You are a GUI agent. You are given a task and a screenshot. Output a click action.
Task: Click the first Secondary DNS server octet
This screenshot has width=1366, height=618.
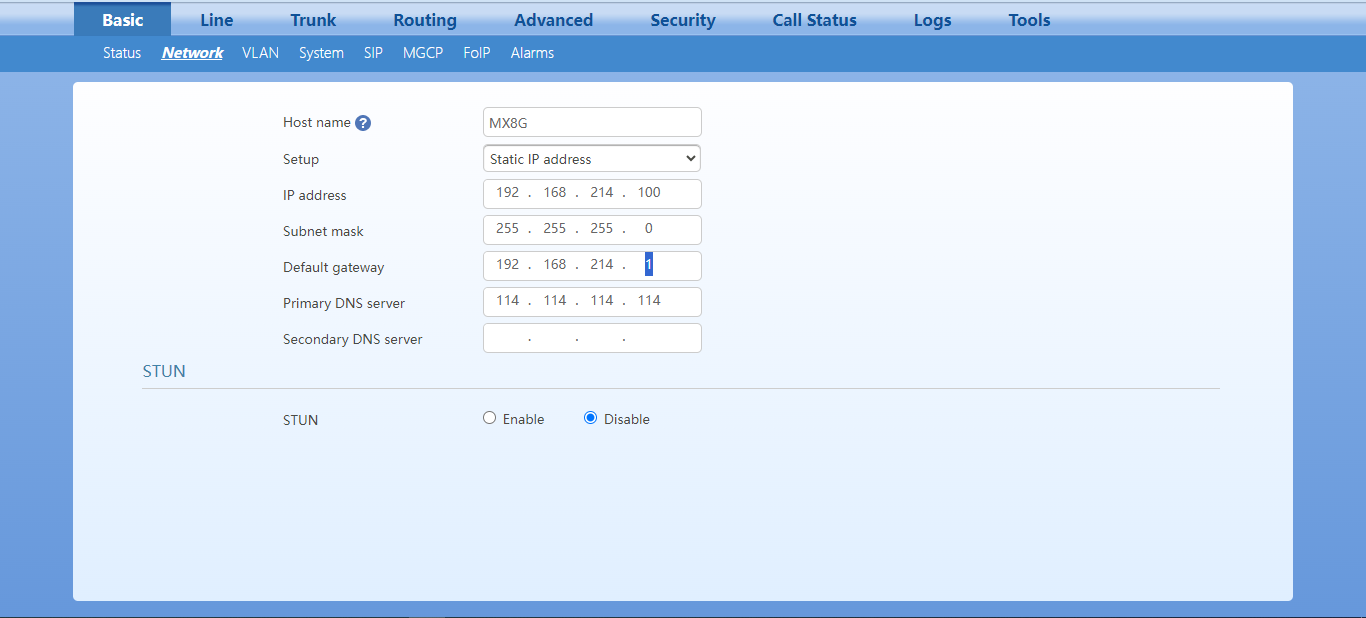coord(507,339)
